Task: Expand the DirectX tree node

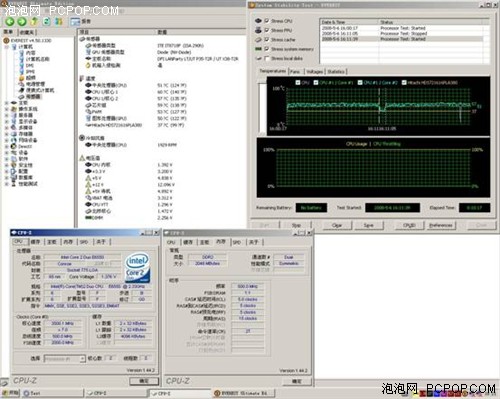Action: (x=6, y=146)
